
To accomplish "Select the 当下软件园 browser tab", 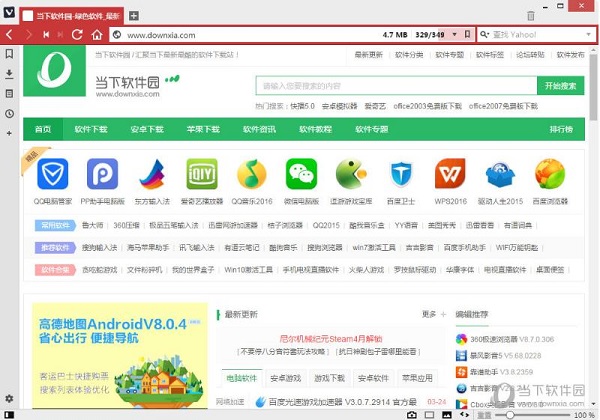I will pyautogui.click(x=72, y=16).
